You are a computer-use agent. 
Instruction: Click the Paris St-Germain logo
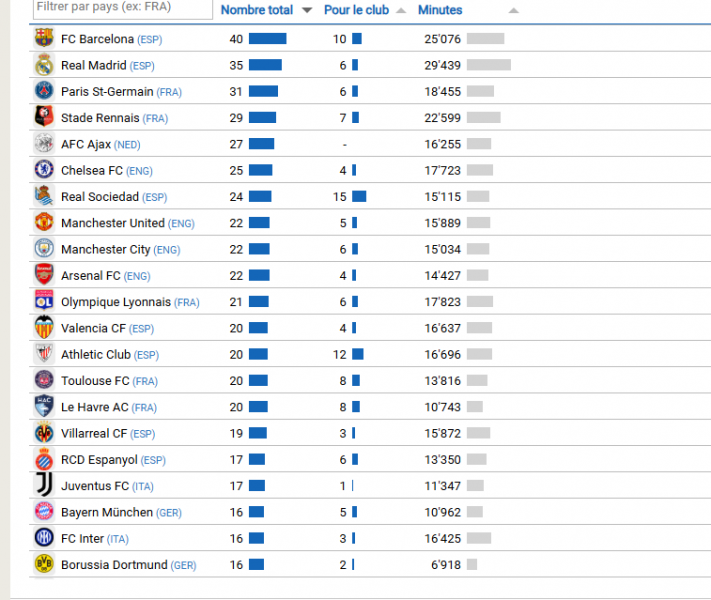[x=44, y=91]
